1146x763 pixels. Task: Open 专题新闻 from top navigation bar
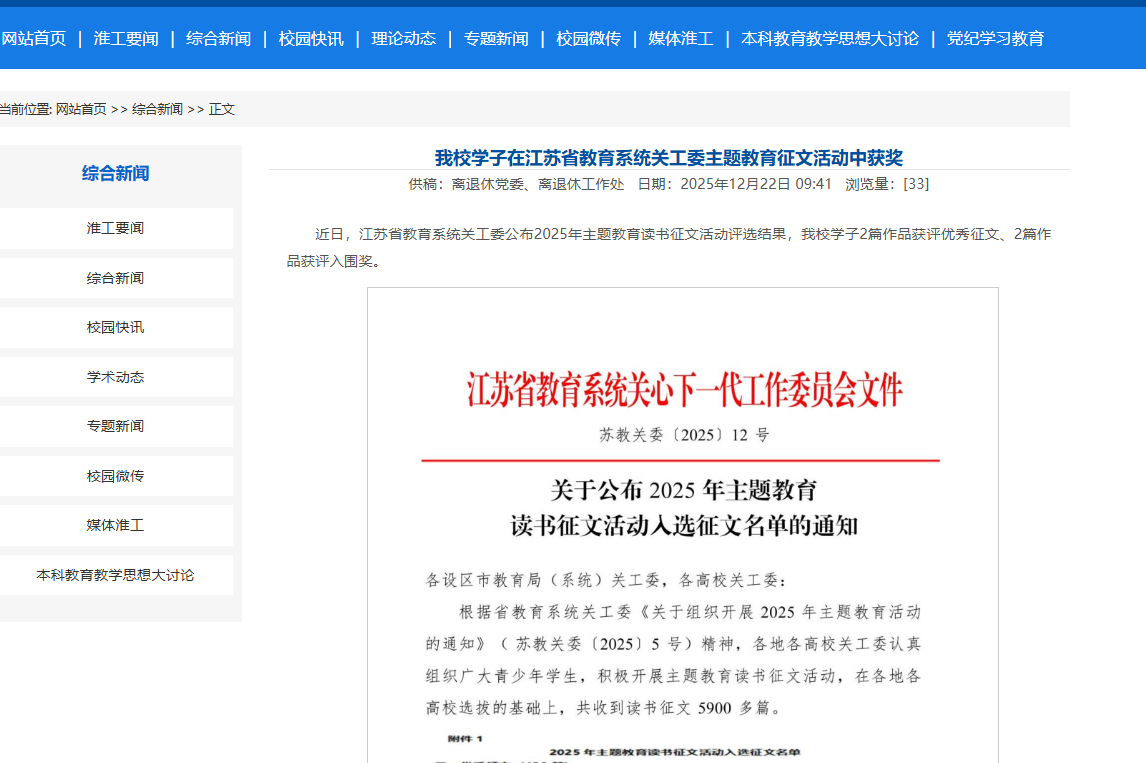tap(496, 39)
